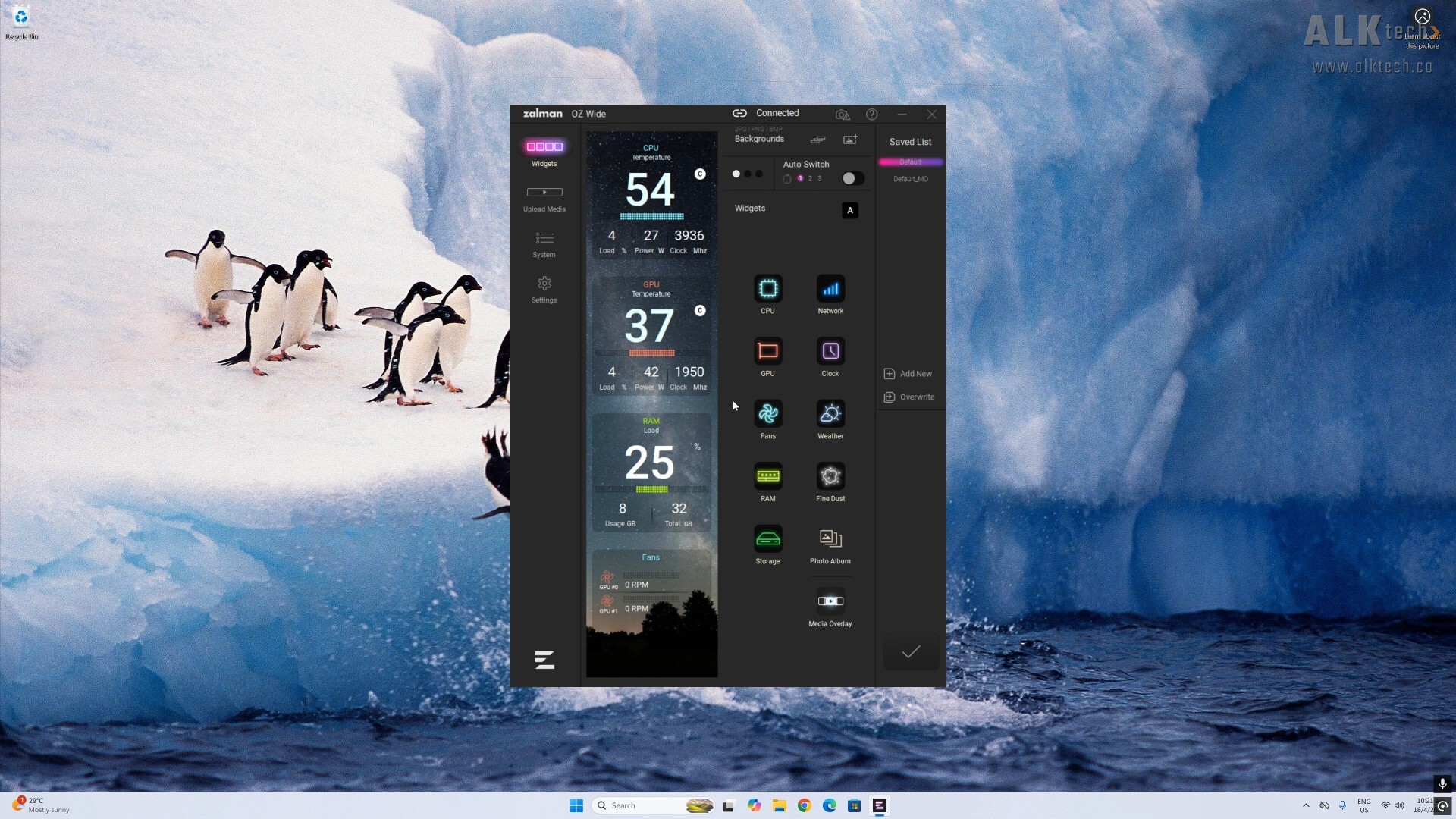The width and height of the screenshot is (1456, 819).
Task: Select the Fans widget icon
Action: coord(767,414)
